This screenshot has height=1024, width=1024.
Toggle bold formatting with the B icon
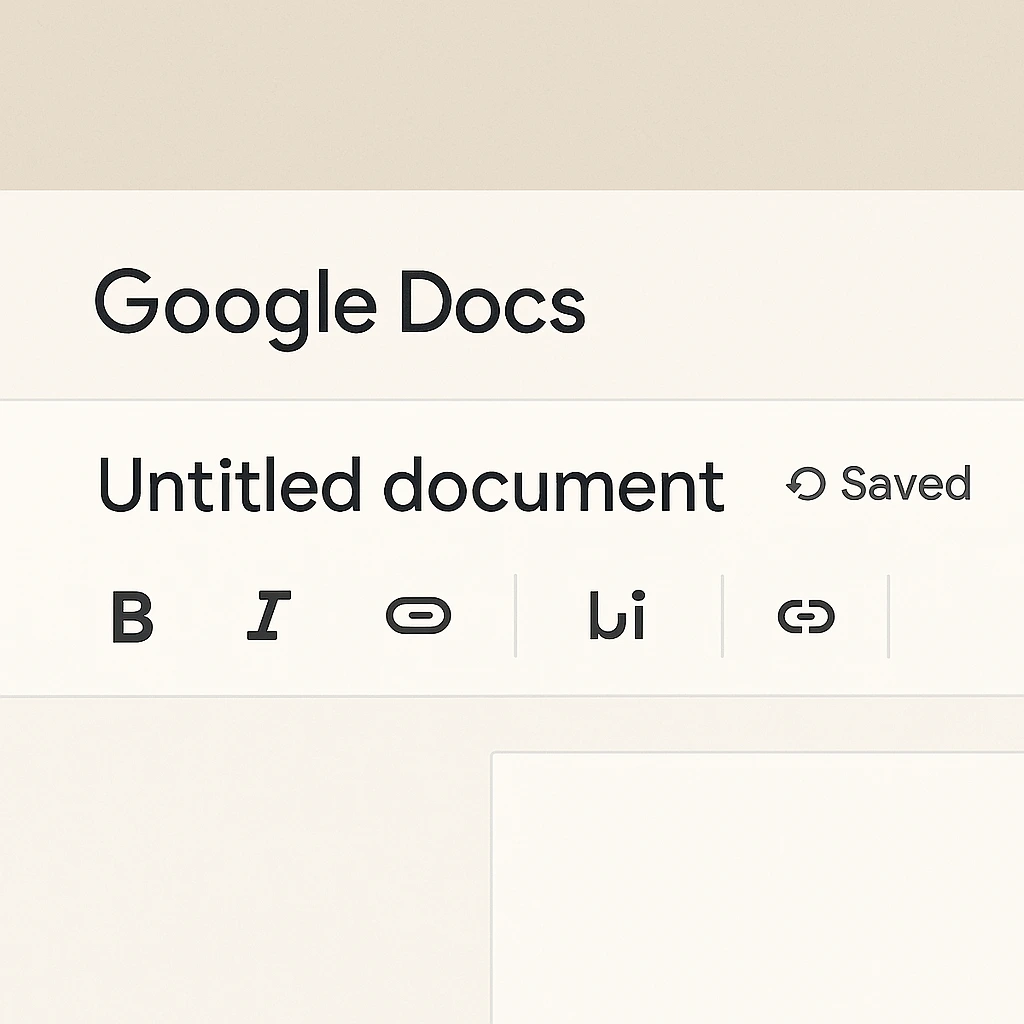point(132,616)
